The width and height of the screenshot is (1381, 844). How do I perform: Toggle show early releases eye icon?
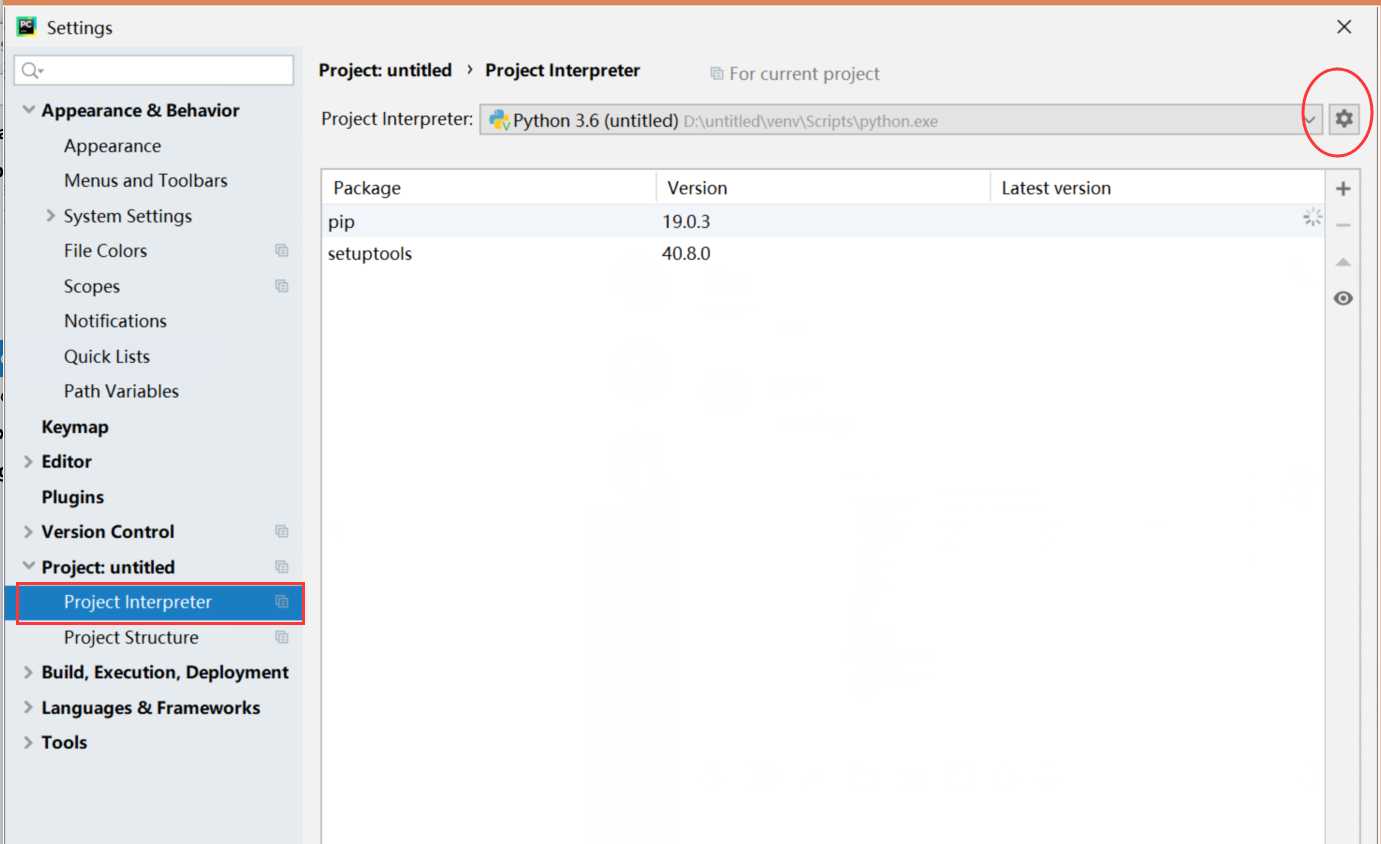[x=1343, y=298]
